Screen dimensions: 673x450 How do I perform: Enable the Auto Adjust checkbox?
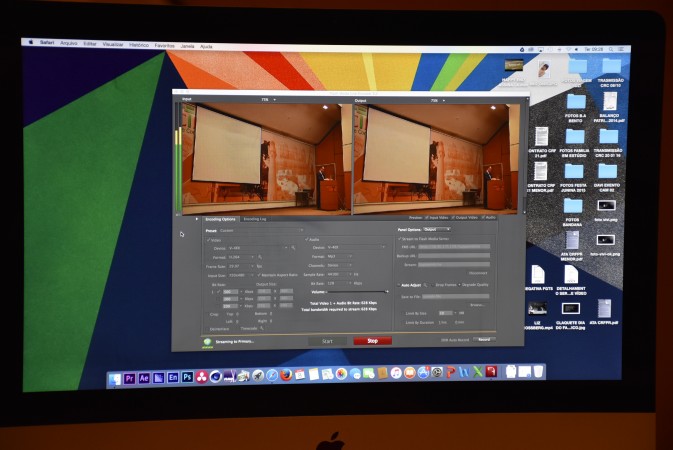point(399,285)
